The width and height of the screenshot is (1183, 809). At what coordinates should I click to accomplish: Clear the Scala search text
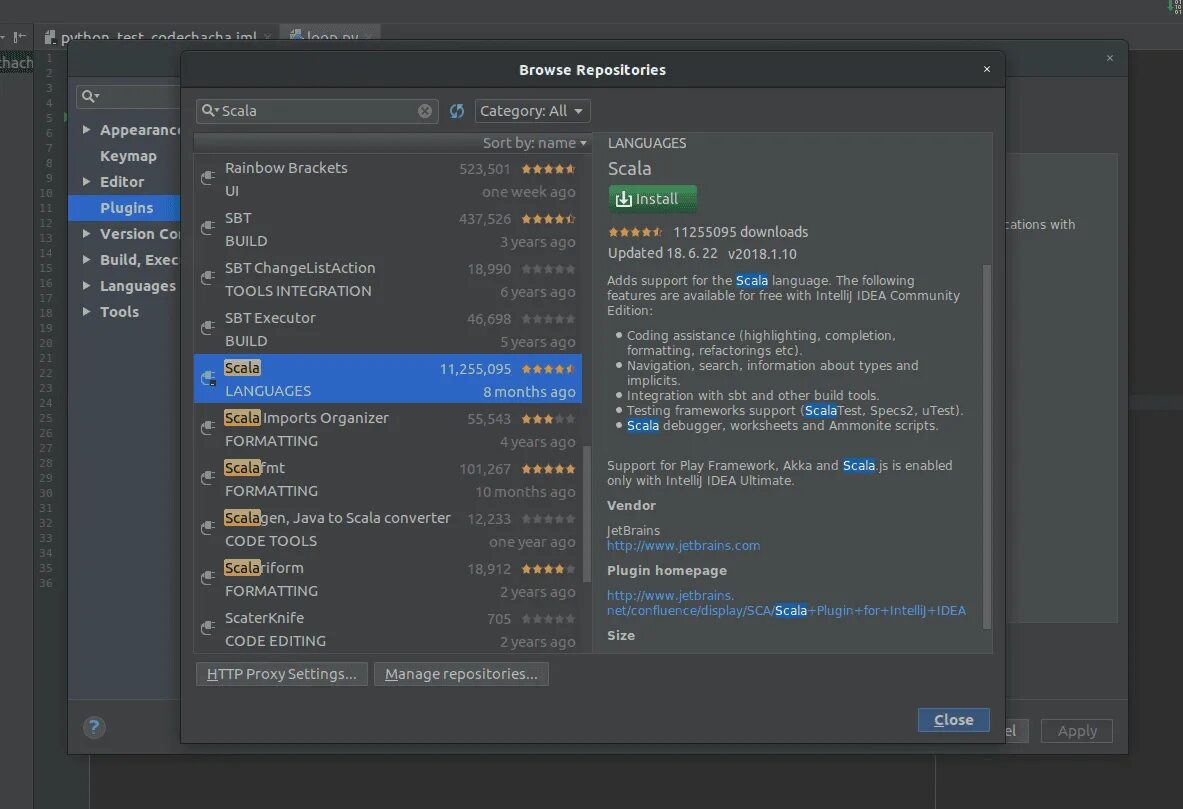click(425, 111)
